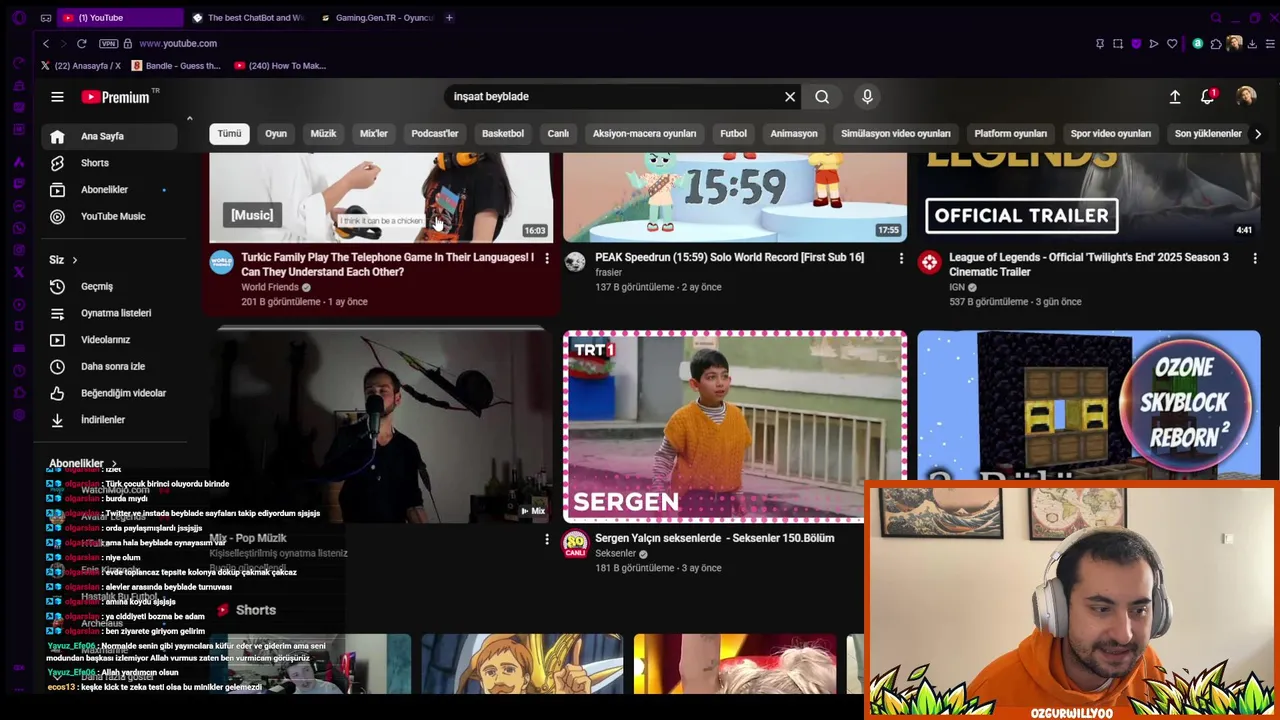Clear the search box with the X icon
This screenshot has width=1280, height=720.
(x=790, y=97)
